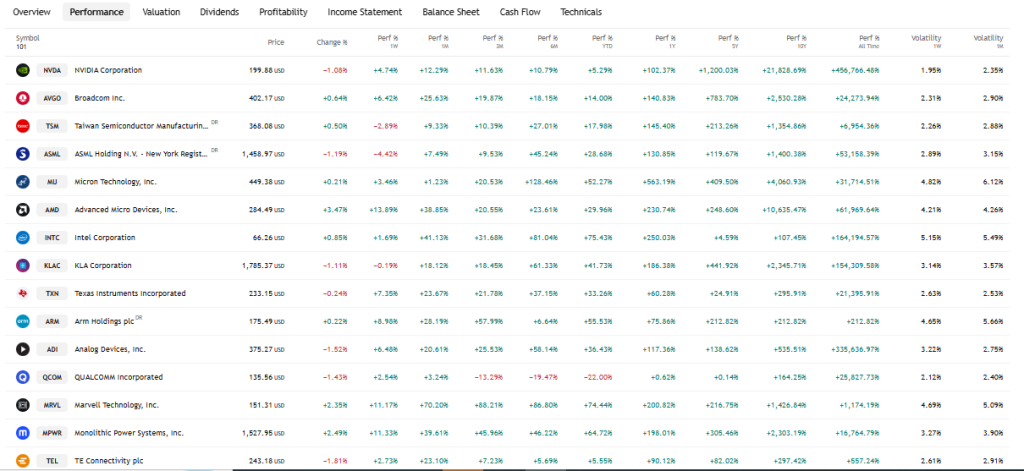Click the KLAC ticker badge
This screenshot has width=1024, height=471.
pyautogui.click(x=52, y=265)
